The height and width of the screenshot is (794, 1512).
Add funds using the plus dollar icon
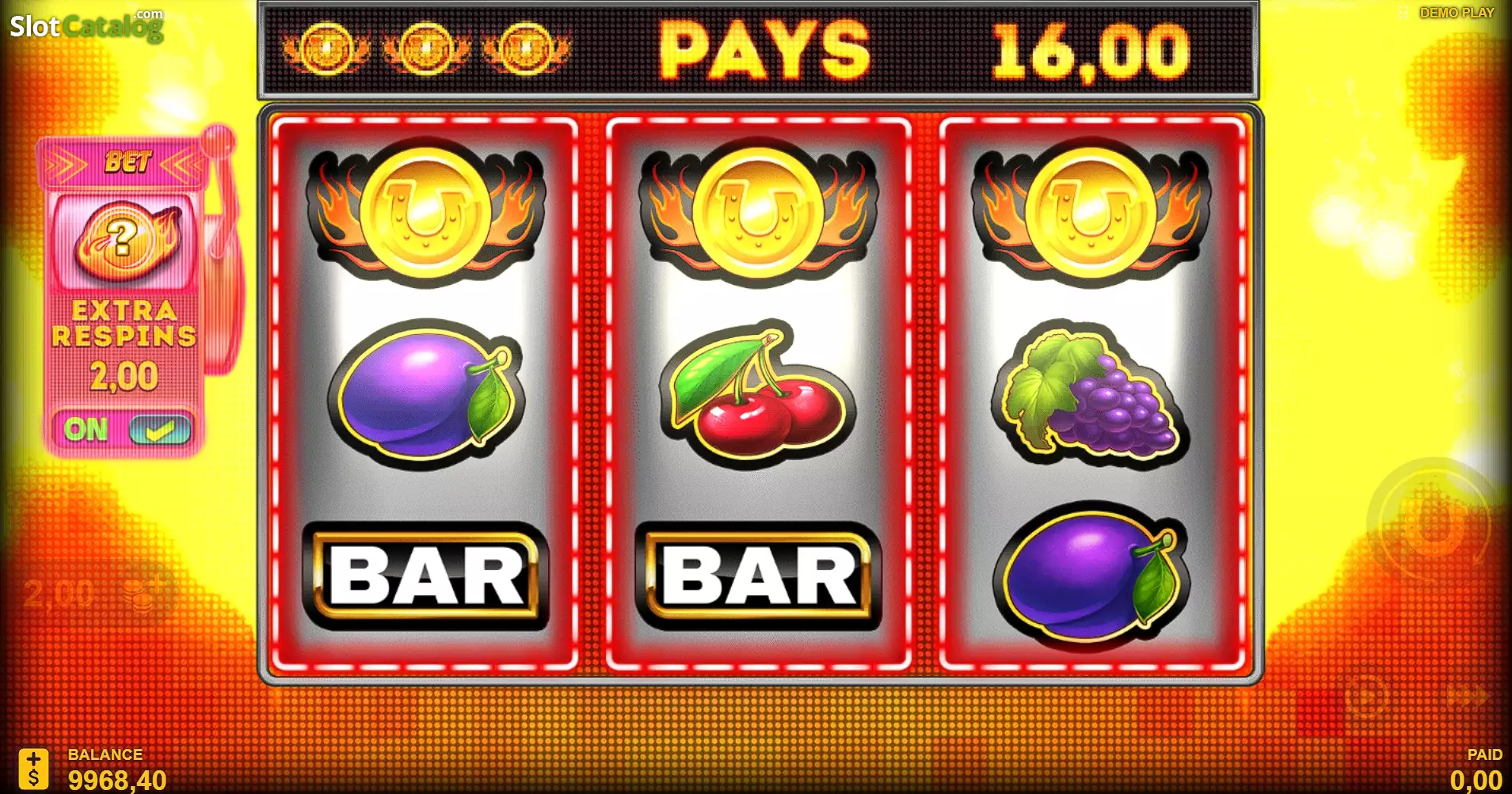pos(33,769)
